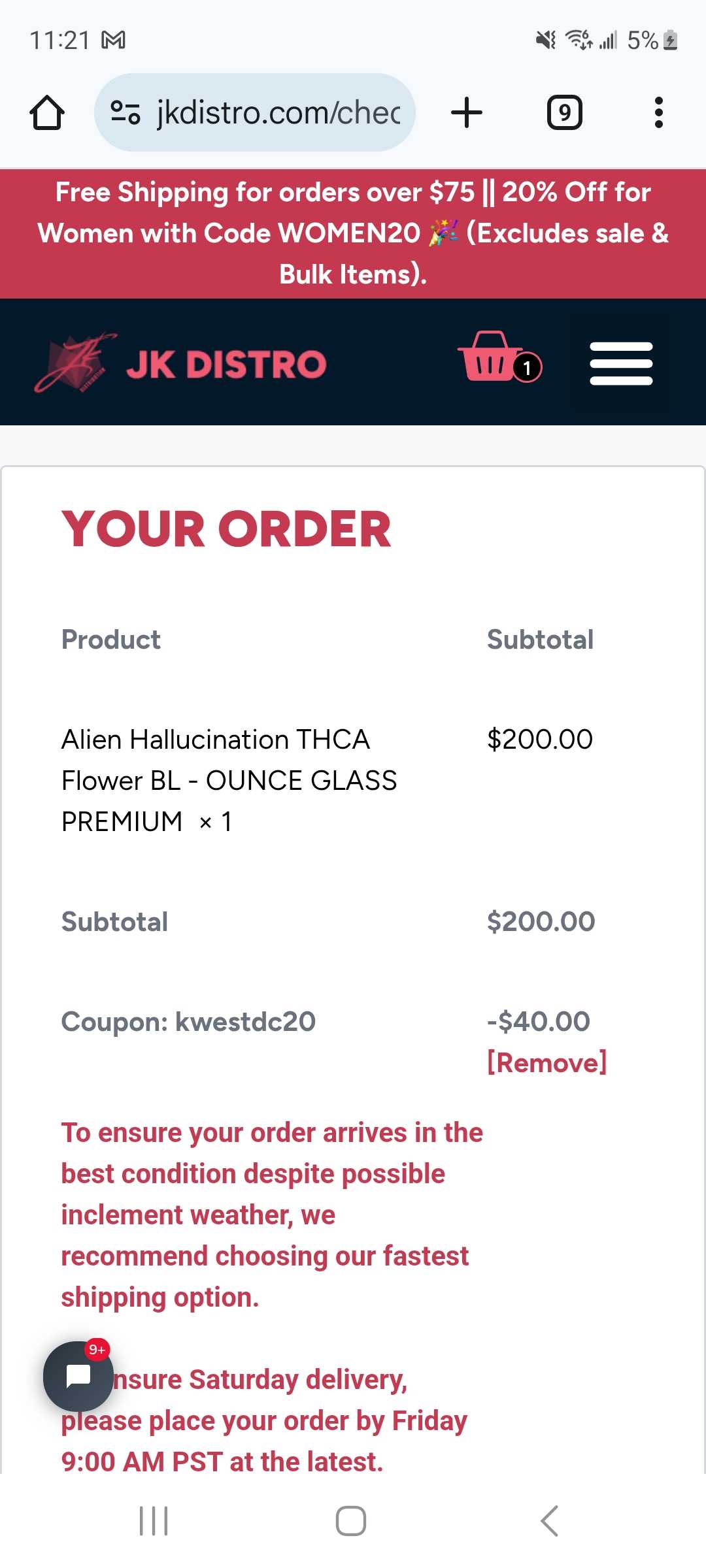Tap the Gmail notification icon in status bar

coord(114,41)
